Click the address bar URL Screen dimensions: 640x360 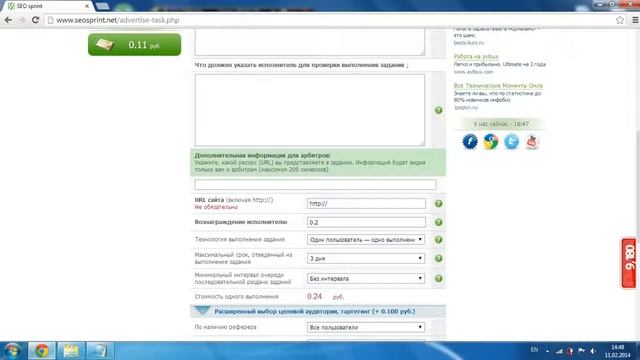(x=118, y=20)
